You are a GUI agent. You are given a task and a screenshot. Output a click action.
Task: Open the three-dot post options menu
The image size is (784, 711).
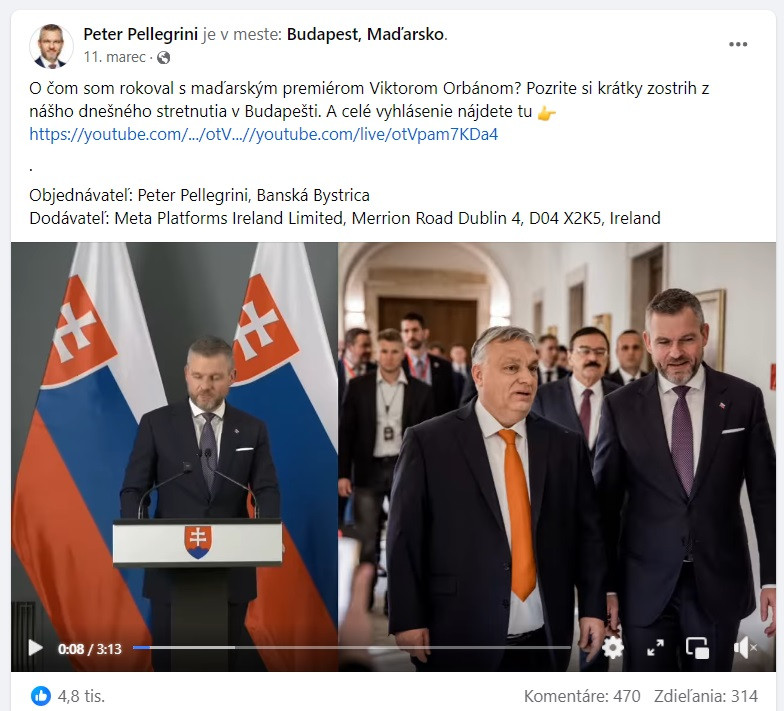738,44
